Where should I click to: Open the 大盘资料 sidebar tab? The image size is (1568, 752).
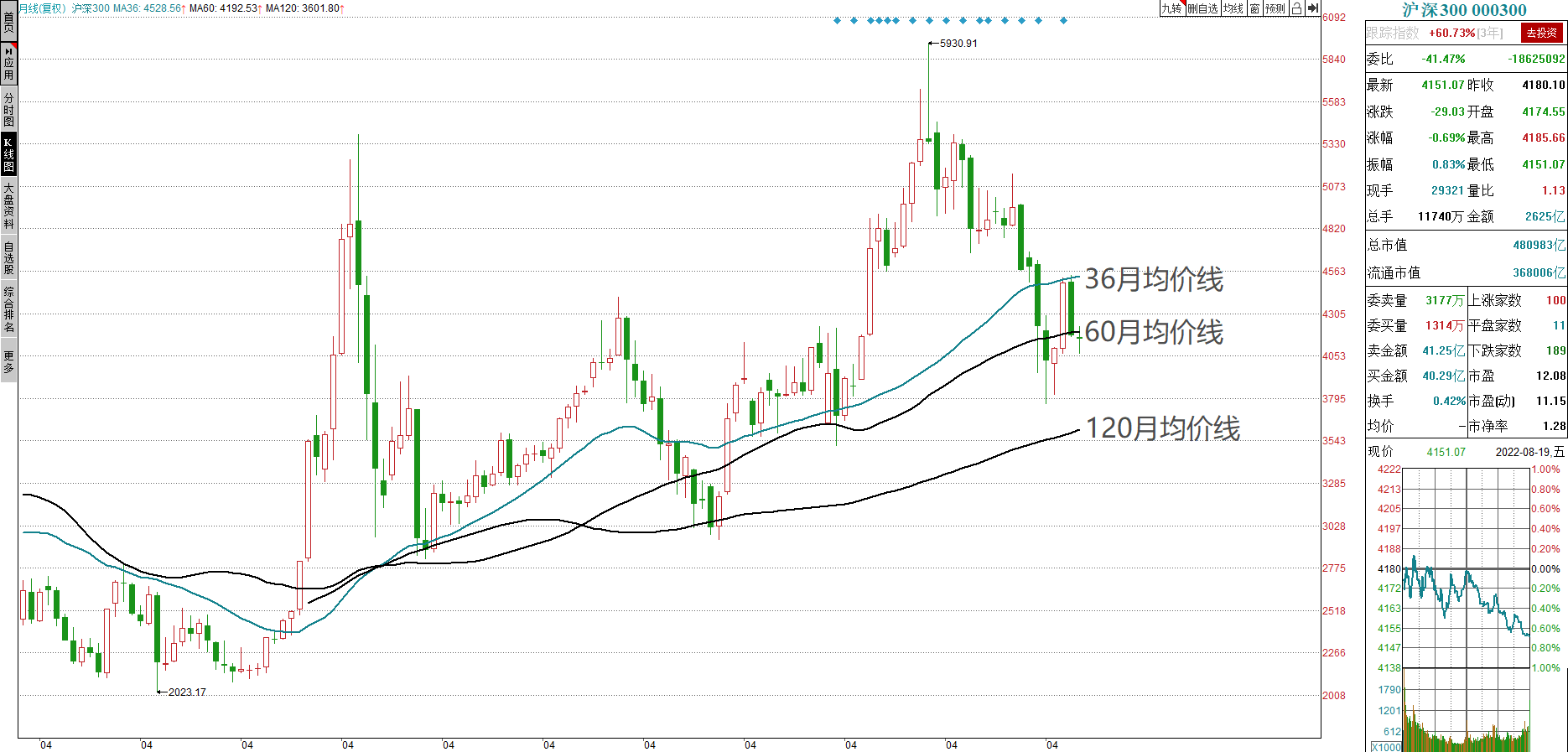point(8,205)
